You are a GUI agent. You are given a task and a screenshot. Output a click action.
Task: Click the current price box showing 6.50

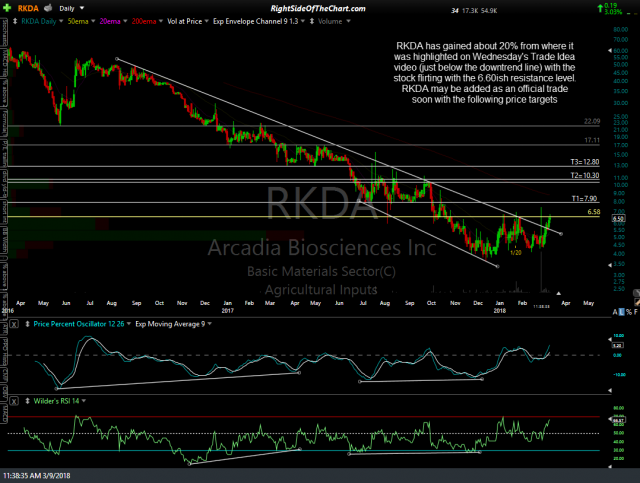tap(618, 218)
